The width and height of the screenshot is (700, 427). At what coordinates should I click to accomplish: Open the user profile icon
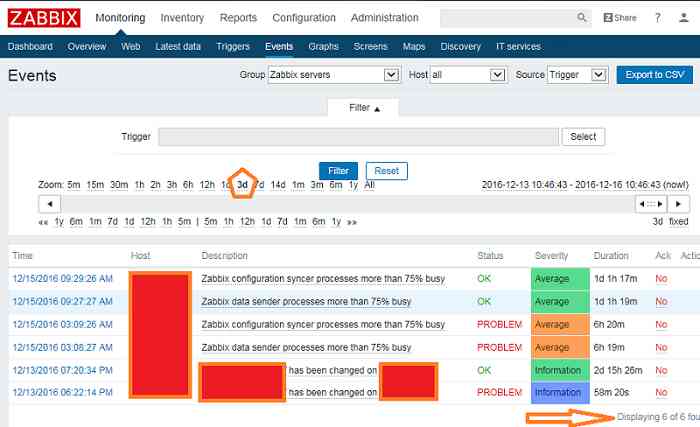683,18
